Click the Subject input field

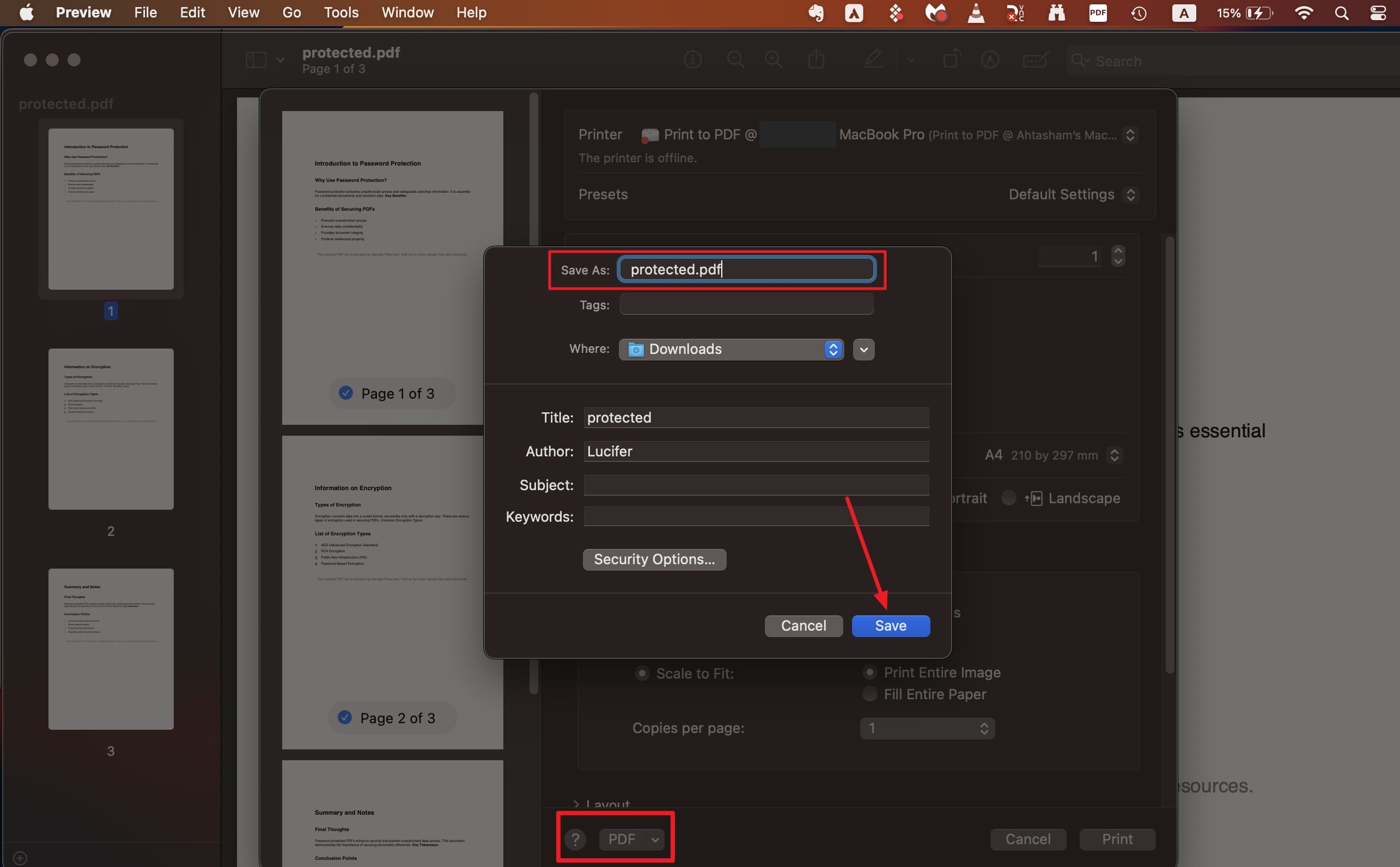[756, 485]
